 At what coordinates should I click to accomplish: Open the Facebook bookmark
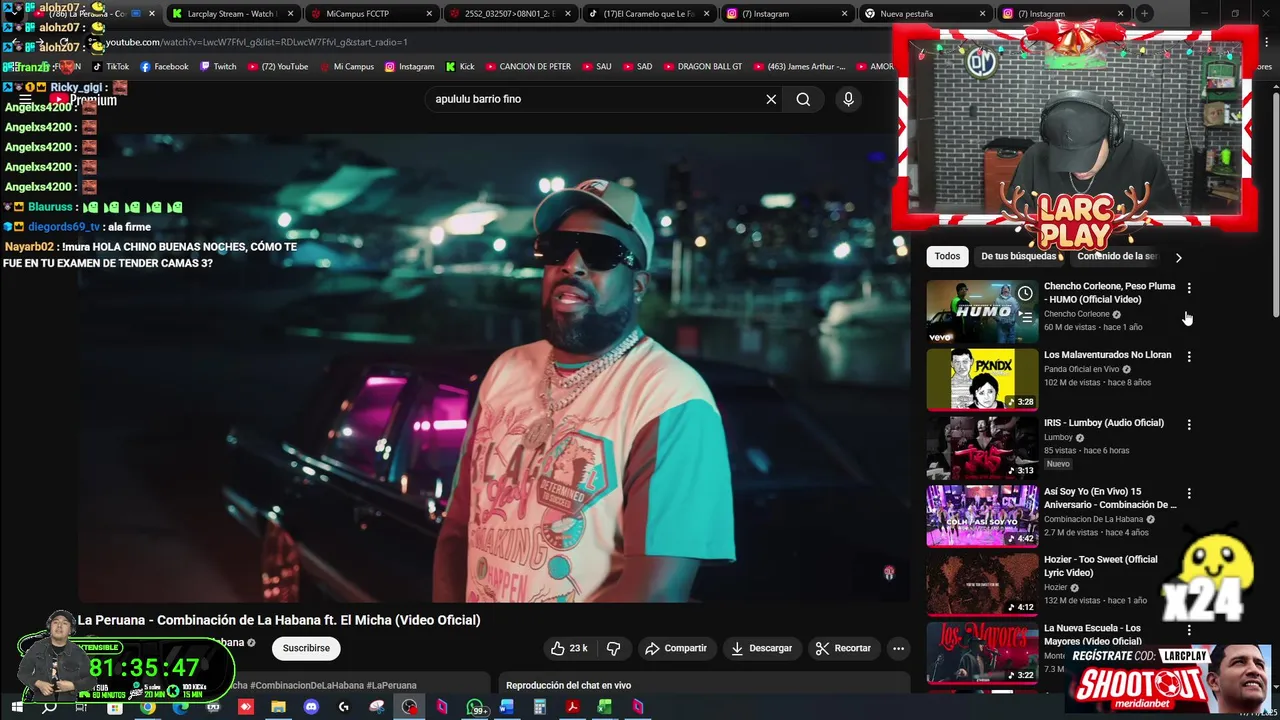coord(164,67)
